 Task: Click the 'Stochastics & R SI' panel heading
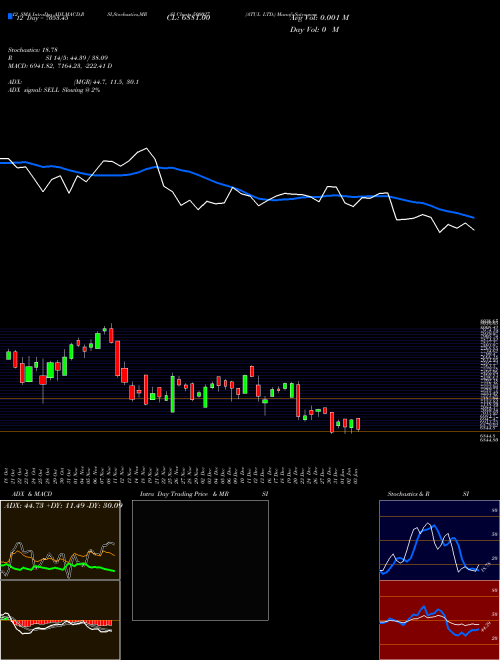(x=428, y=494)
